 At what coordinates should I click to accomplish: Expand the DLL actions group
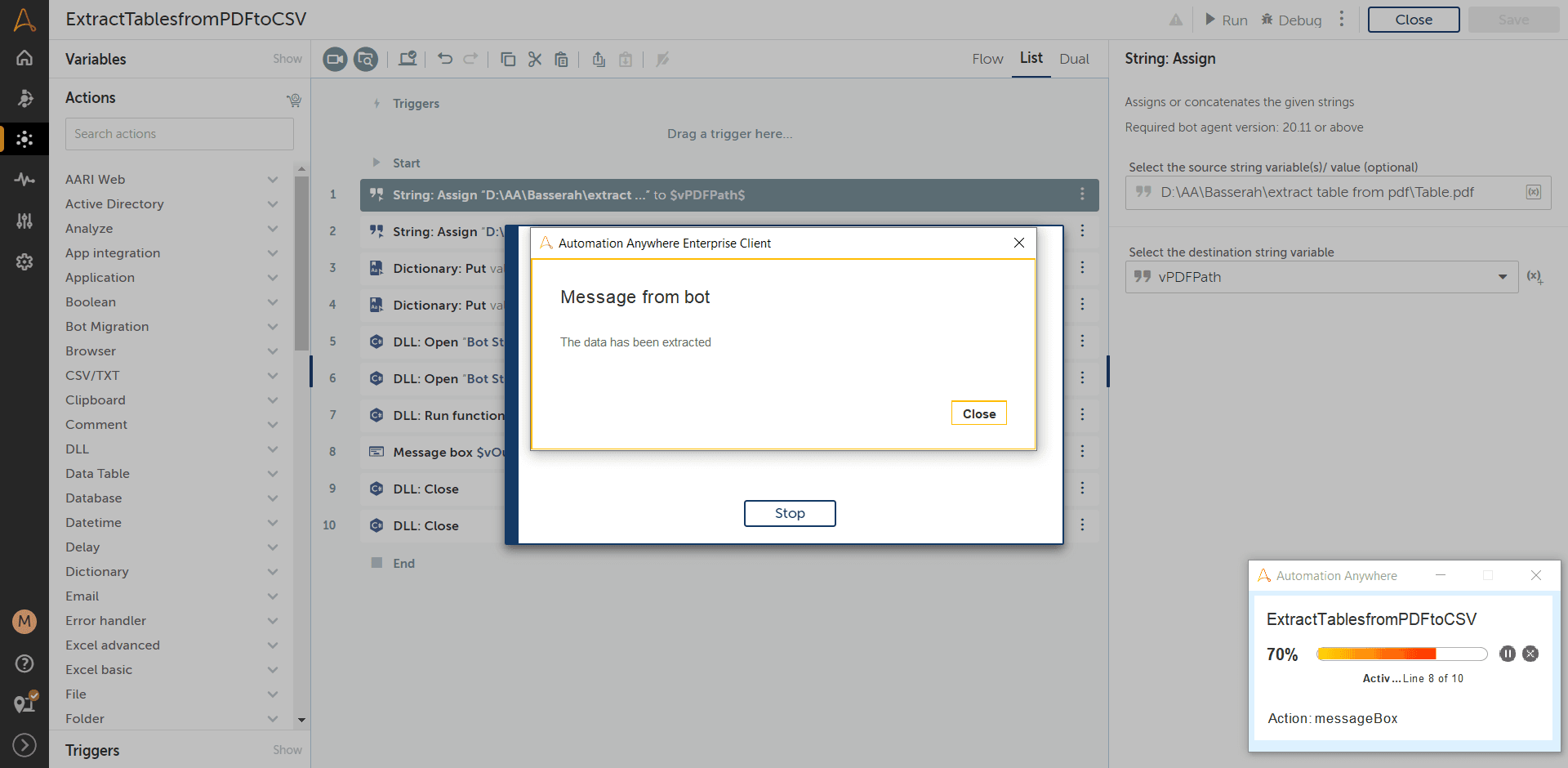[x=273, y=449]
